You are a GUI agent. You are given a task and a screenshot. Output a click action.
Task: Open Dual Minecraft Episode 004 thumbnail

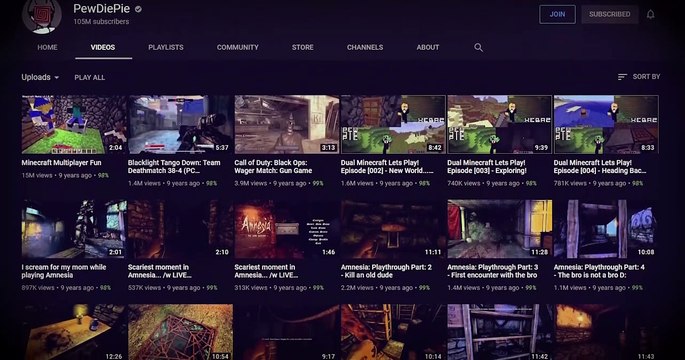click(606, 125)
